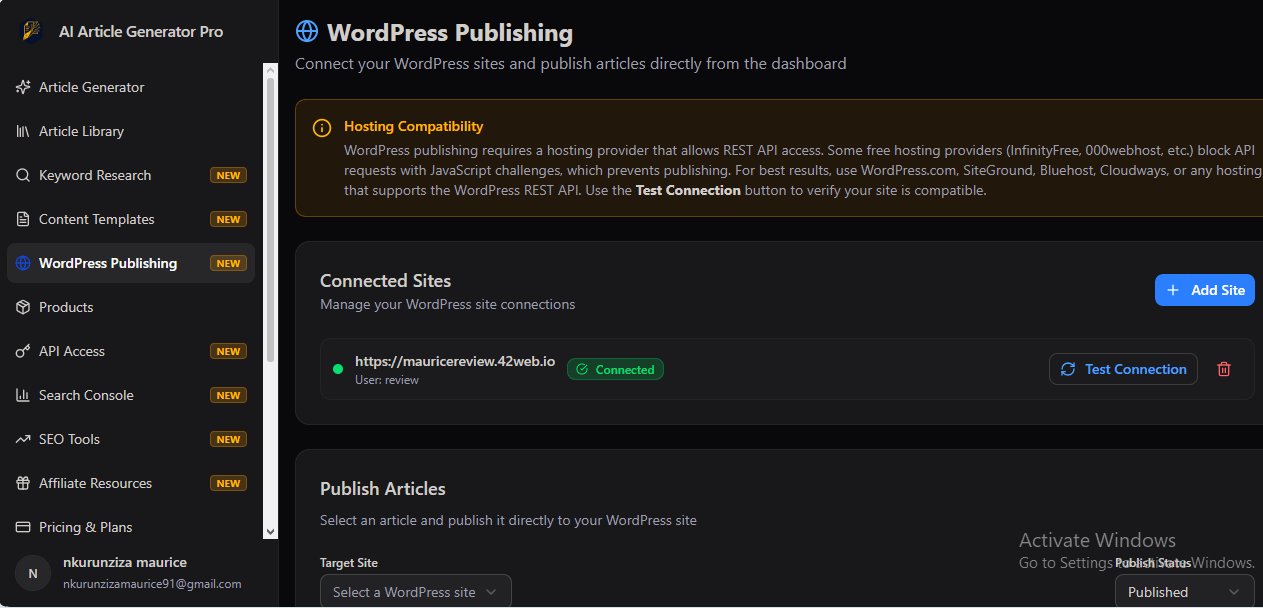1263x608 pixels.
Task: Click the Publish Articles heading
Action: tap(383, 489)
